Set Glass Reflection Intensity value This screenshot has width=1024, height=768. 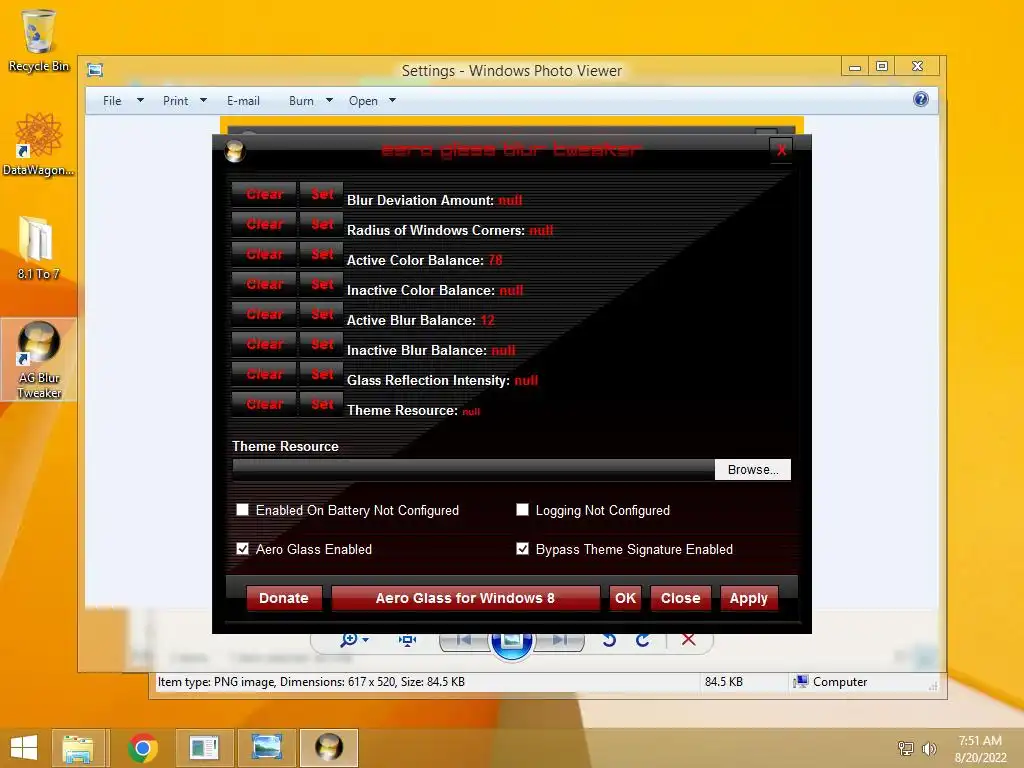(322, 374)
